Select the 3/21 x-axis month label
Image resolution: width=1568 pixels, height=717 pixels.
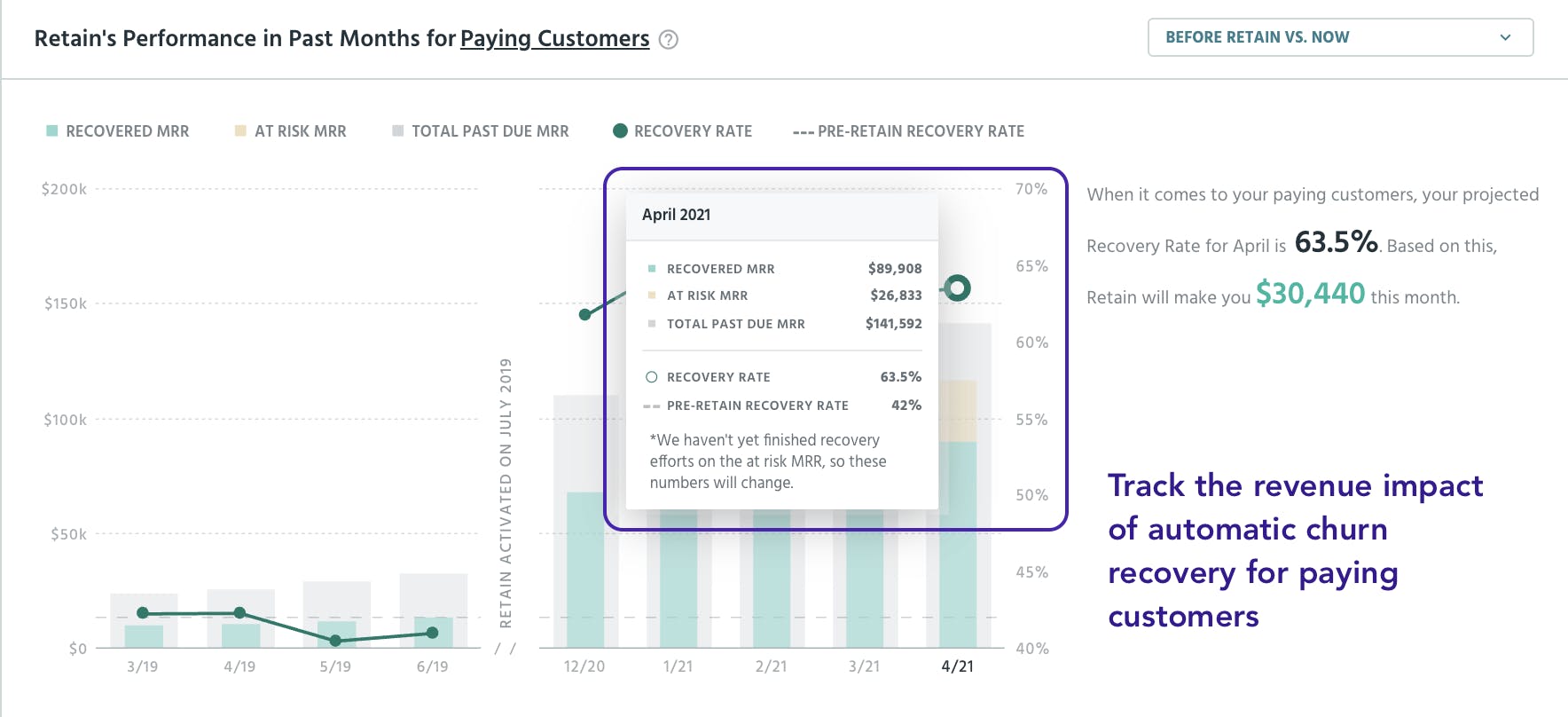tap(864, 666)
